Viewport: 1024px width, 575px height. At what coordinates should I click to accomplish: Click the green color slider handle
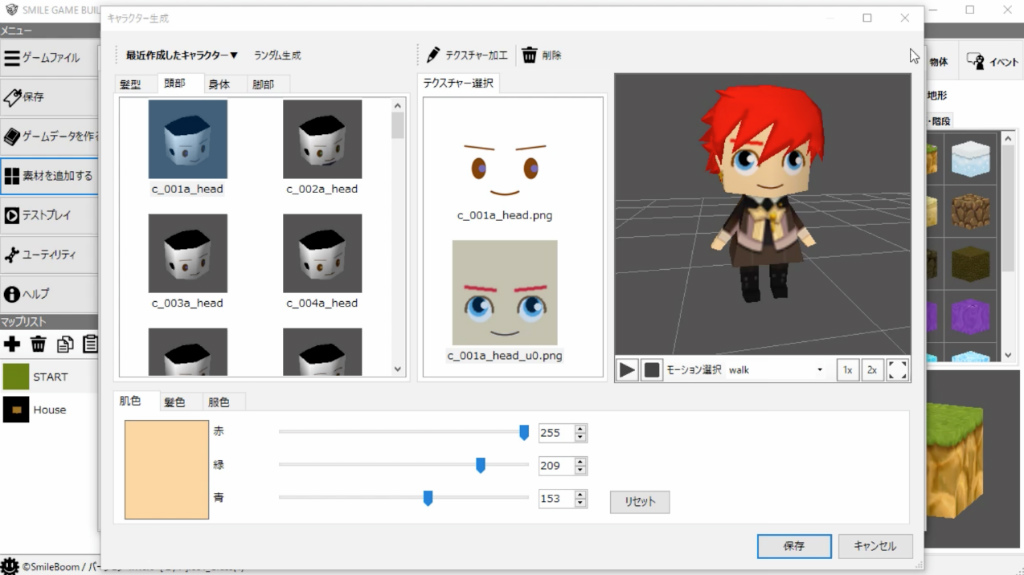(x=481, y=465)
